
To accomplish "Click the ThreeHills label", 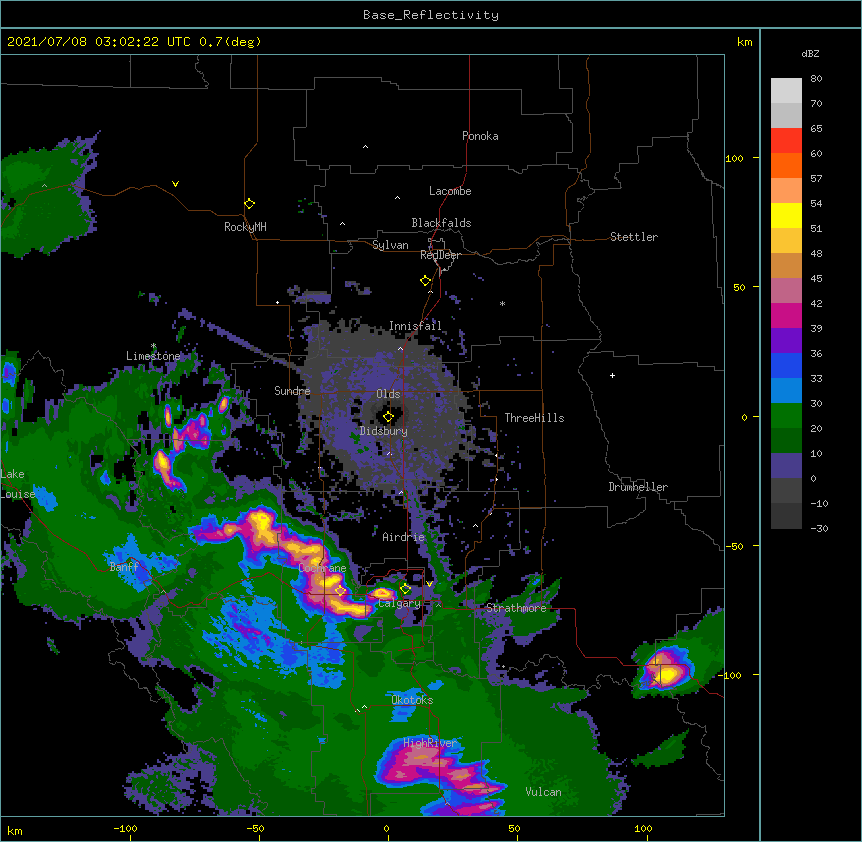I will 534,418.
